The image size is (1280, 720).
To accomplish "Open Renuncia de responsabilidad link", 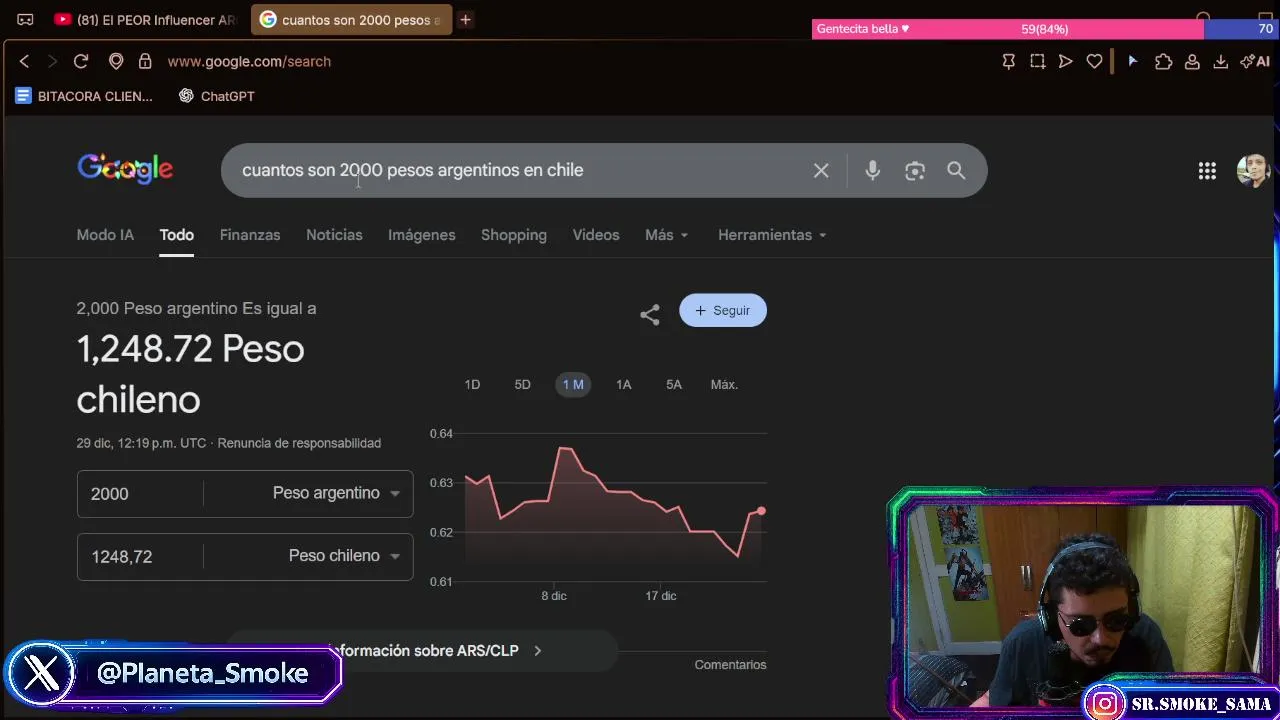I will [299, 443].
